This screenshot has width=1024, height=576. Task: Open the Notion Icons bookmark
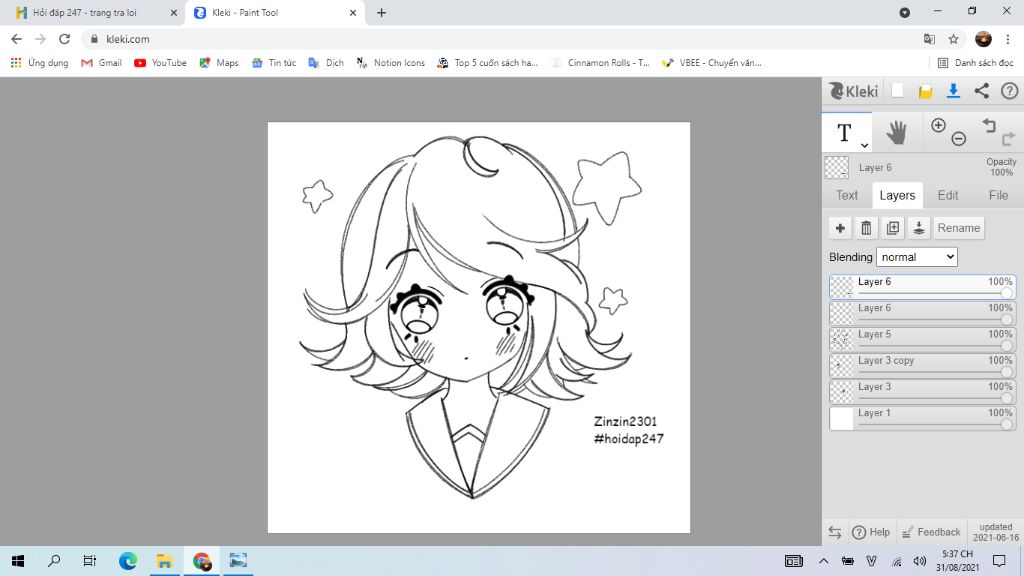pos(391,63)
